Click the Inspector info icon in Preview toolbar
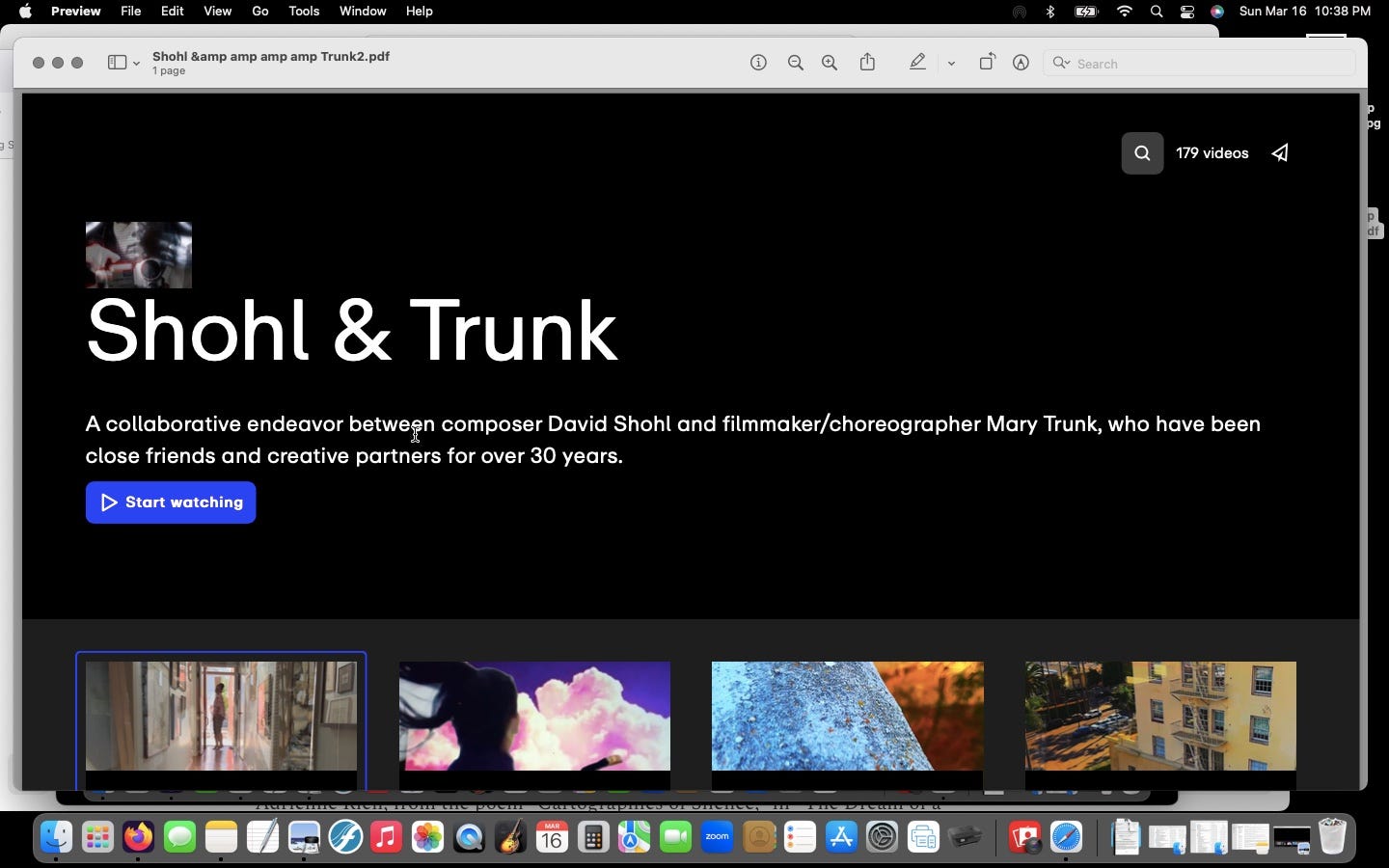1389x868 pixels. (x=759, y=63)
